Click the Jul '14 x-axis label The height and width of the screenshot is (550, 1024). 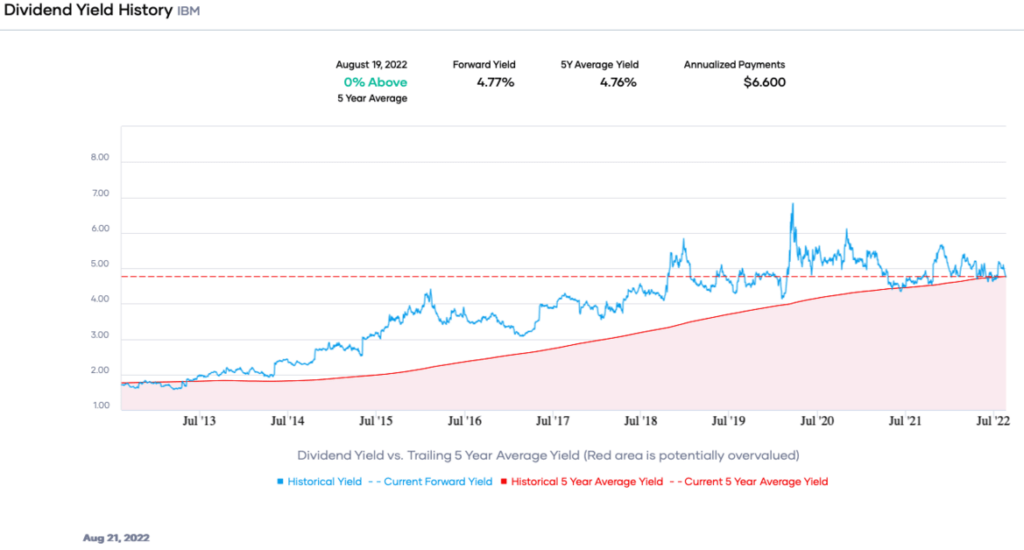pos(287,421)
